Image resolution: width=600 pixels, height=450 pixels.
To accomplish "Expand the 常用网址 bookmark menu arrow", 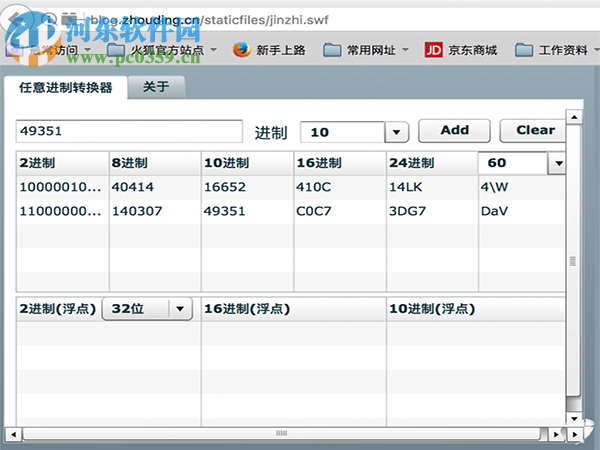I will pos(405,50).
